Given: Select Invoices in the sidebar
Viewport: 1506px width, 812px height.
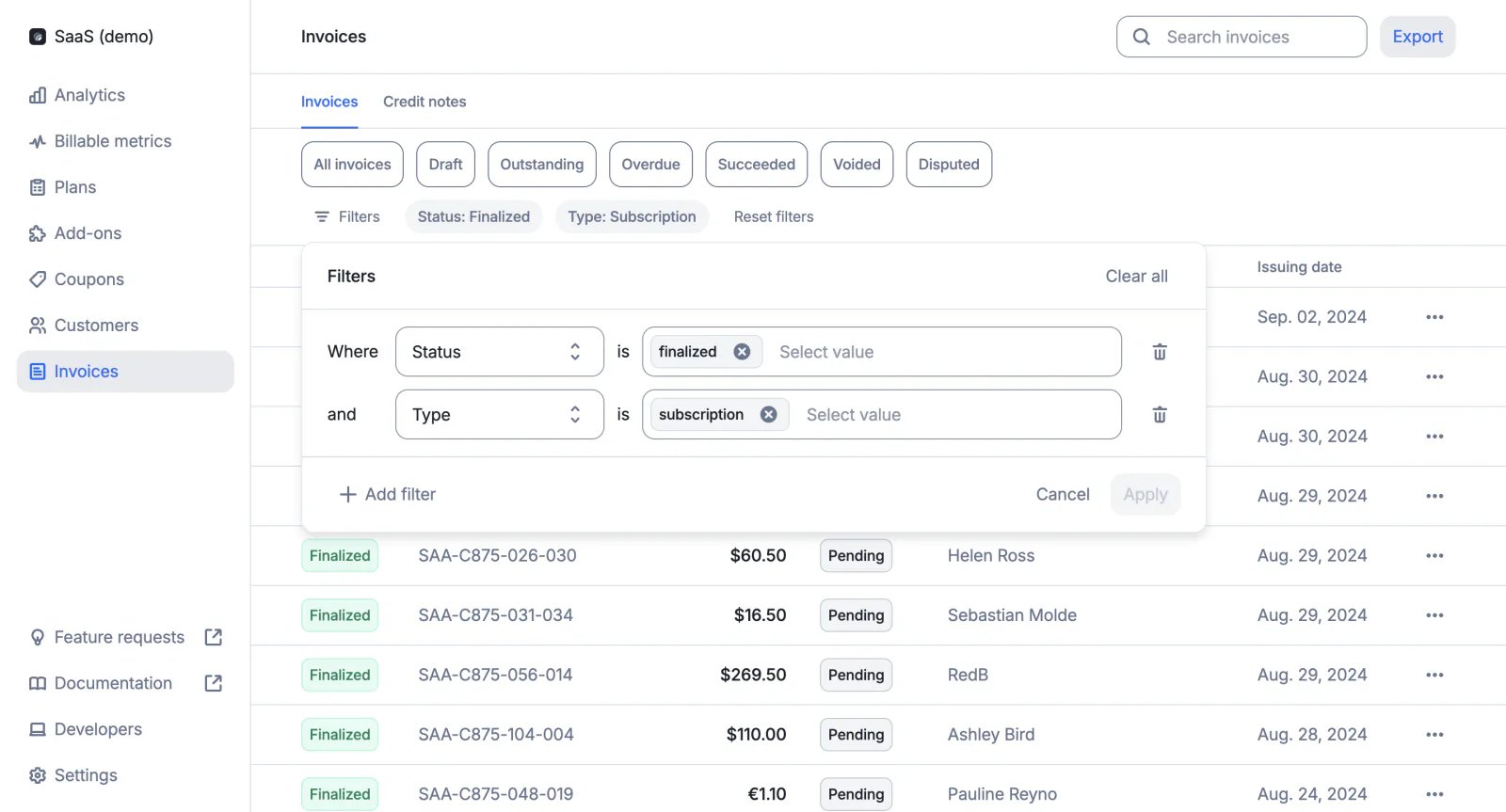Looking at the screenshot, I should 125,372.
